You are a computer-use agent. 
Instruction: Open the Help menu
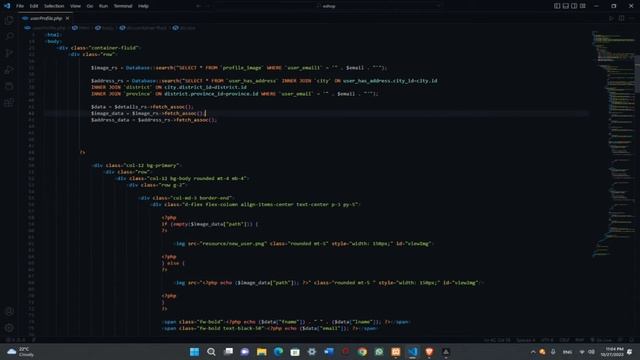143,6
